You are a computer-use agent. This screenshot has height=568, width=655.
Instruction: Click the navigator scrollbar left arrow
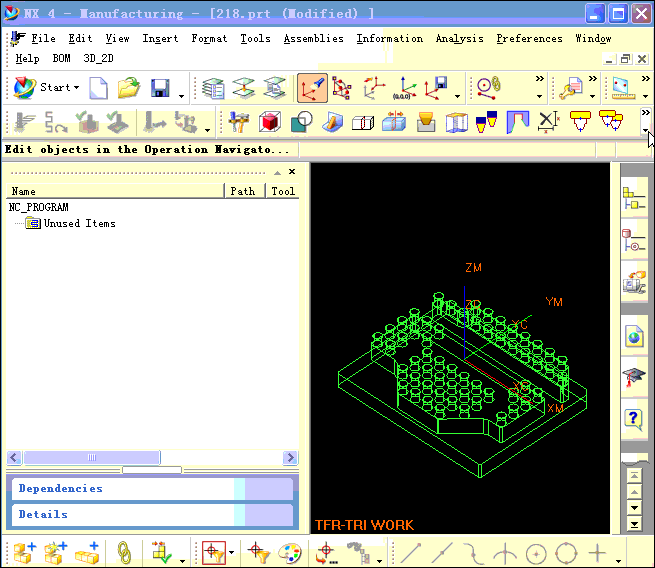pyautogui.click(x=14, y=457)
